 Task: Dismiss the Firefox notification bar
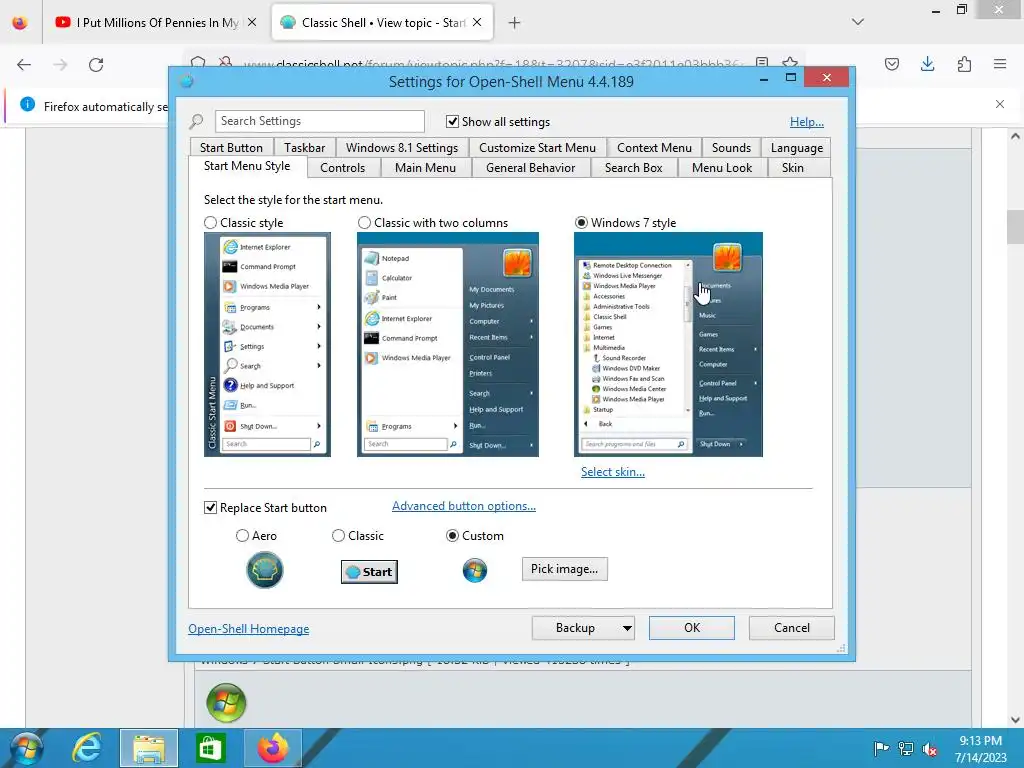[x=1000, y=104]
